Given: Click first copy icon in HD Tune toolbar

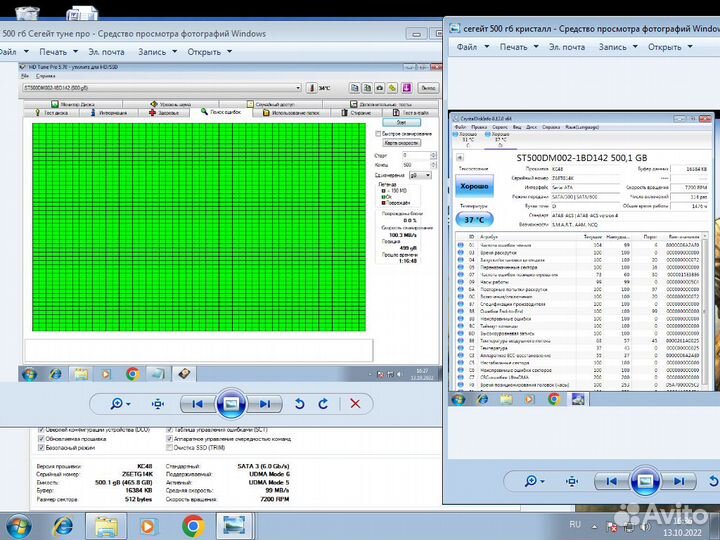Looking at the screenshot, I should pyautogui.click(x=354, y=88).
